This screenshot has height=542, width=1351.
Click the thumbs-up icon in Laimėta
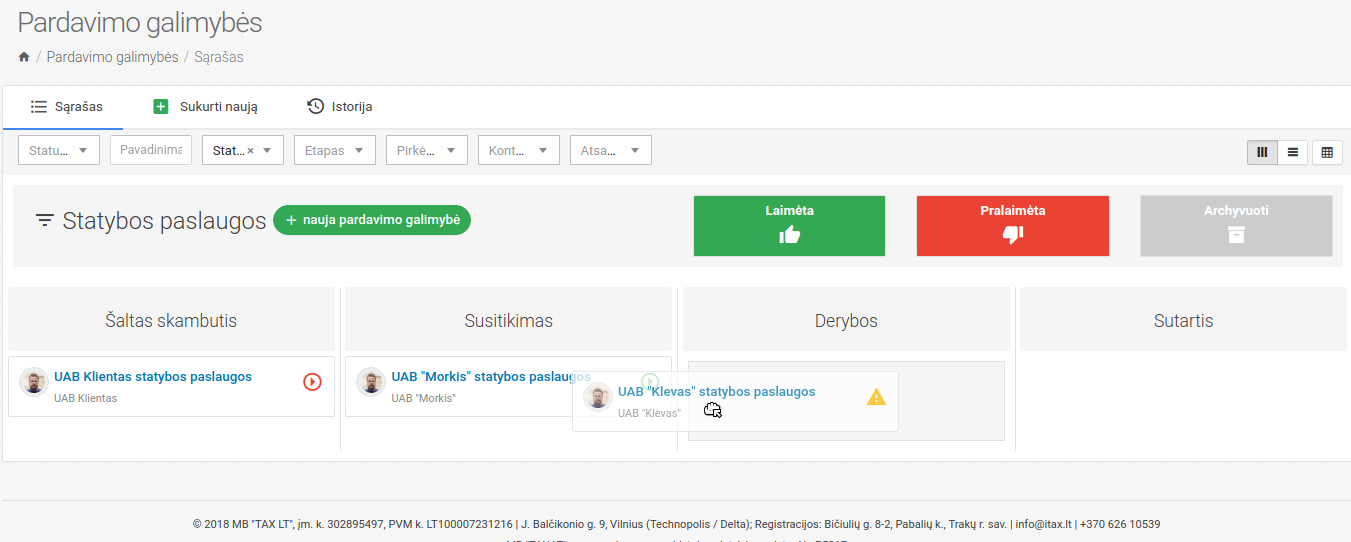tap(790, 235)
